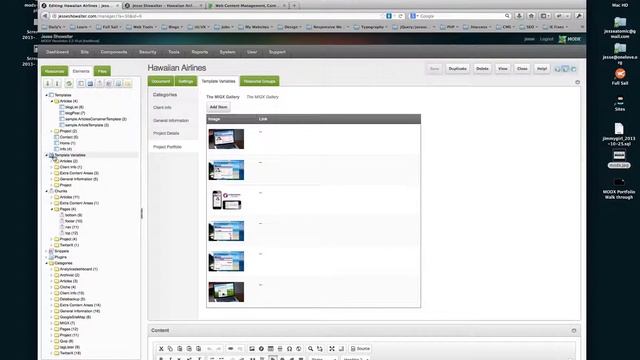Screen dimensions: 640x360
Task: Click the Duplicate button
Action: point(458,69)
